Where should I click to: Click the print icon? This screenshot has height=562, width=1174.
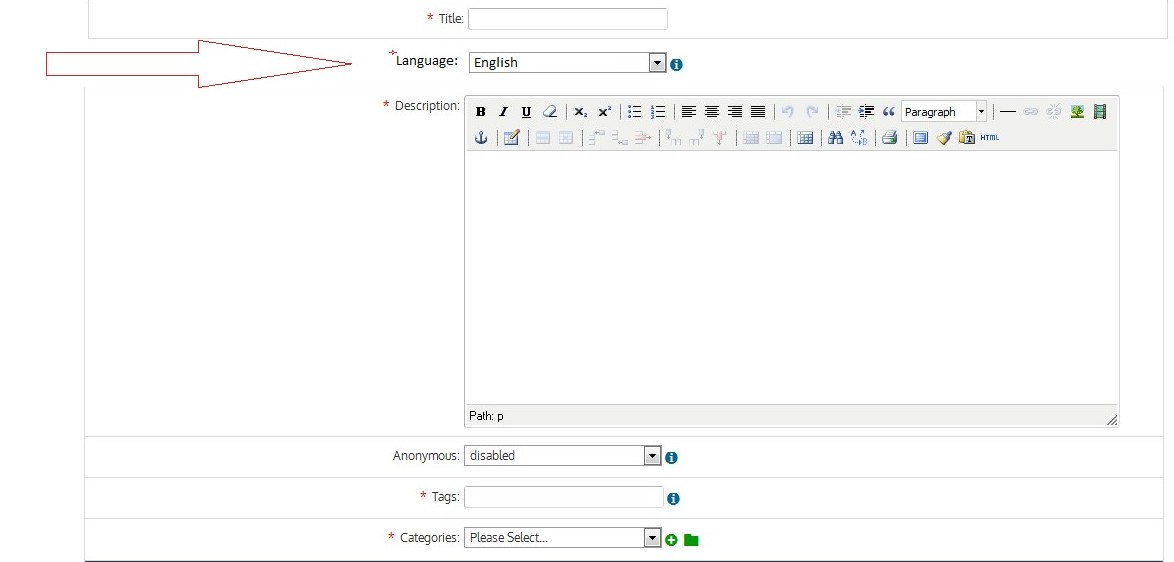pyautogui.click(x=889, y=138)
